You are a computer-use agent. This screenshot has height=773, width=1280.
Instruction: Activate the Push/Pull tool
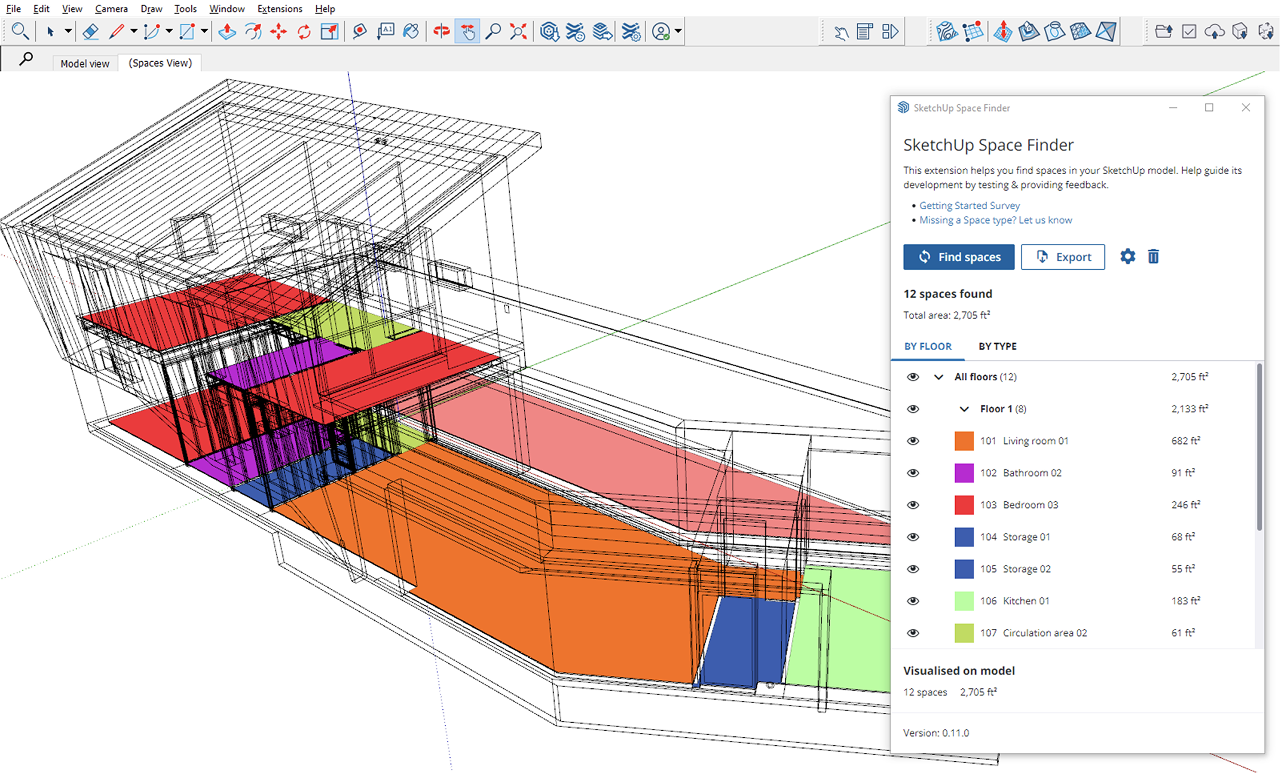pyautogui.click(x=227, y=31)
